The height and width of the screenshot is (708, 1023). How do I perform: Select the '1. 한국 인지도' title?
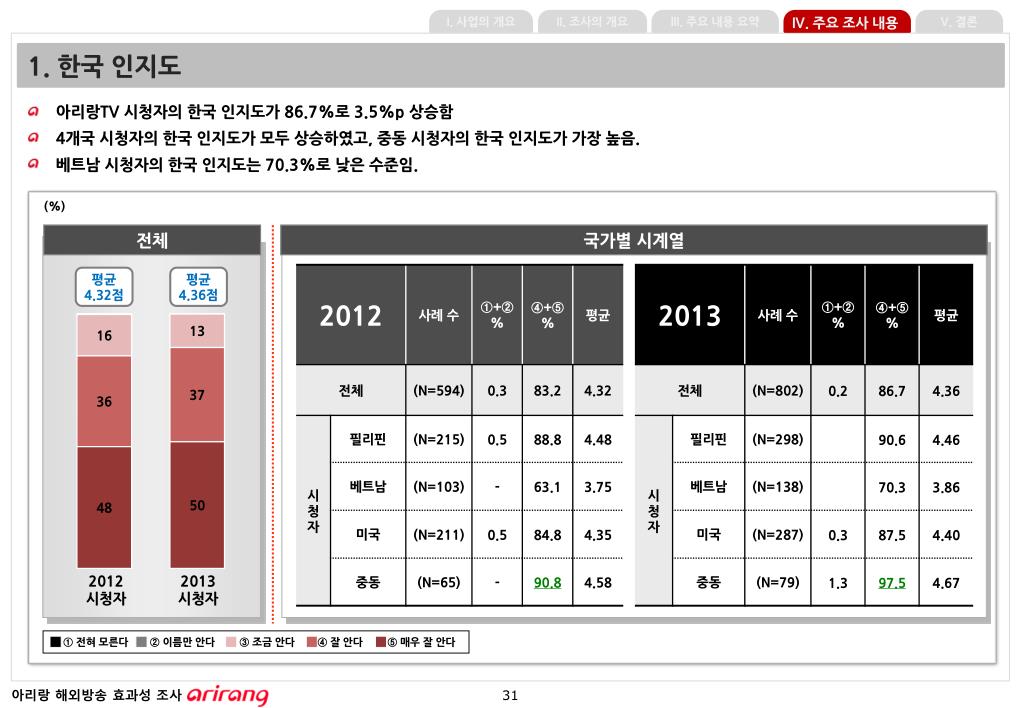[104, 66]
